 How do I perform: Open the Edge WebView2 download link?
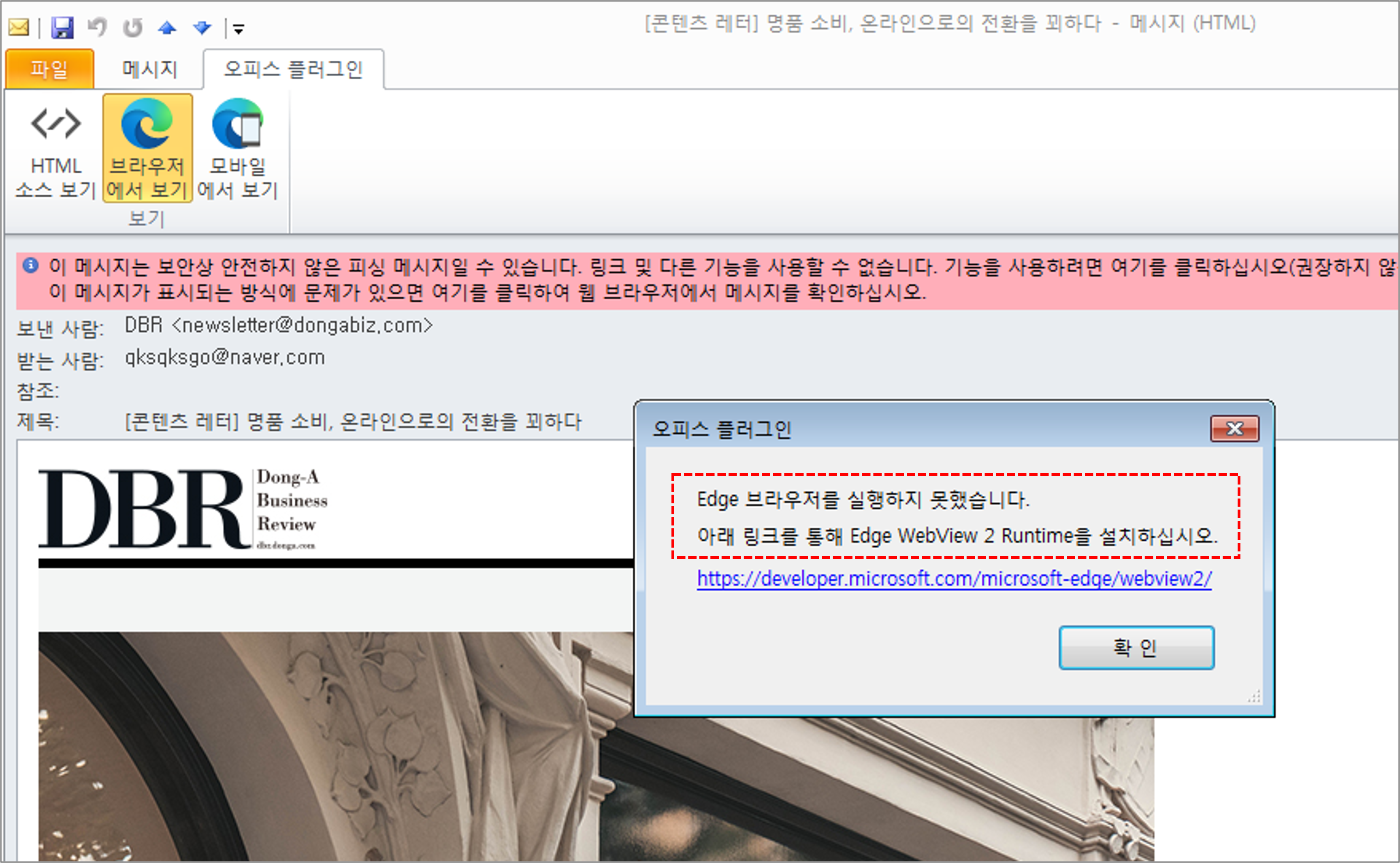[954, 579]
